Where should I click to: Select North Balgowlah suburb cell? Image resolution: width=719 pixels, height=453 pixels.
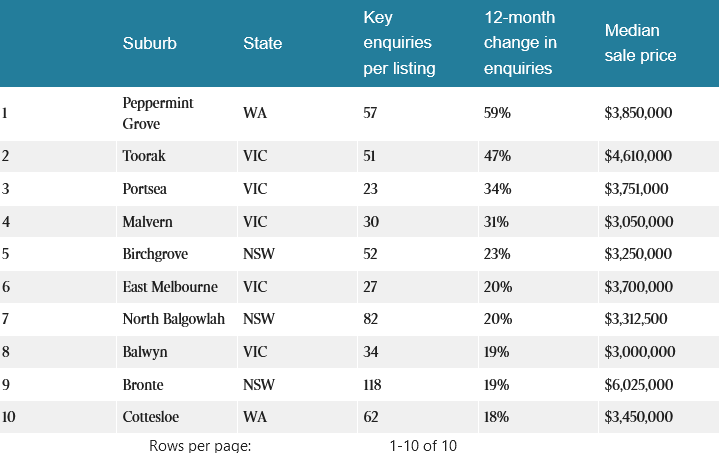[x=174, y=319]
